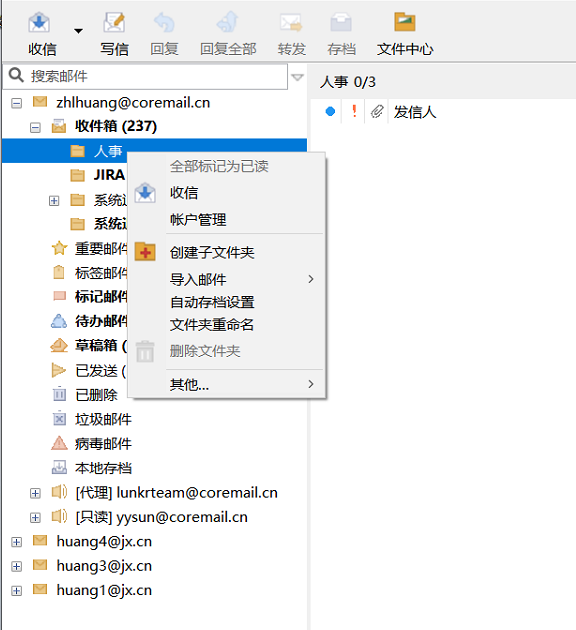Open the search filter dropdown triangle
This screenshot has width=576, height=630.
297,77
